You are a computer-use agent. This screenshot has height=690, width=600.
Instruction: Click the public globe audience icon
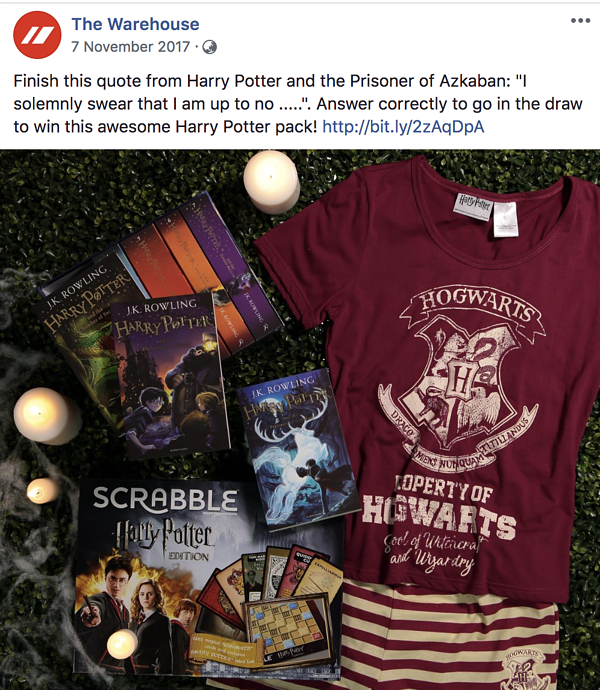coord(209,47)
